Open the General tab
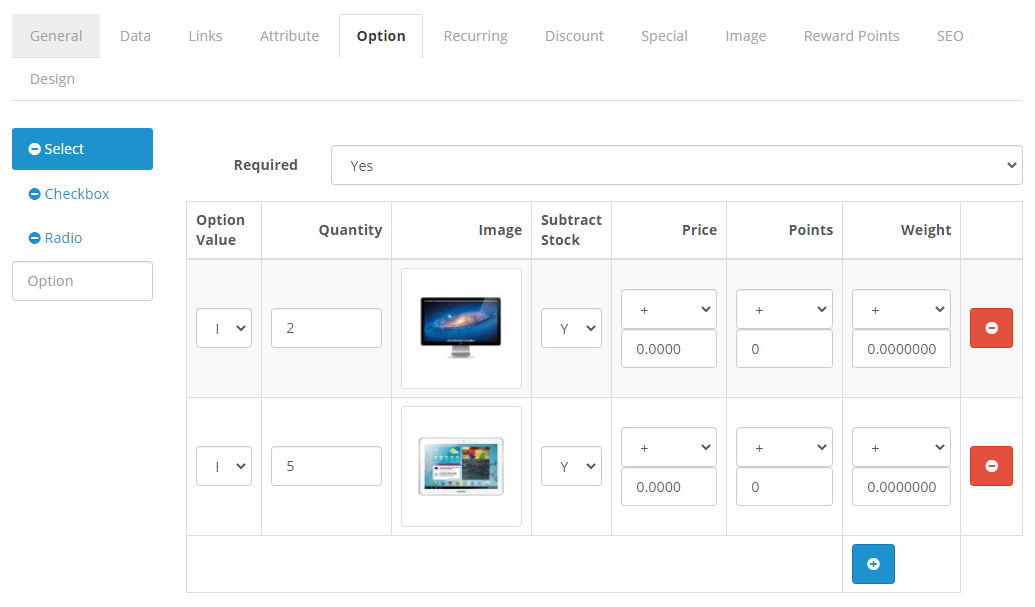 [56, 36]
